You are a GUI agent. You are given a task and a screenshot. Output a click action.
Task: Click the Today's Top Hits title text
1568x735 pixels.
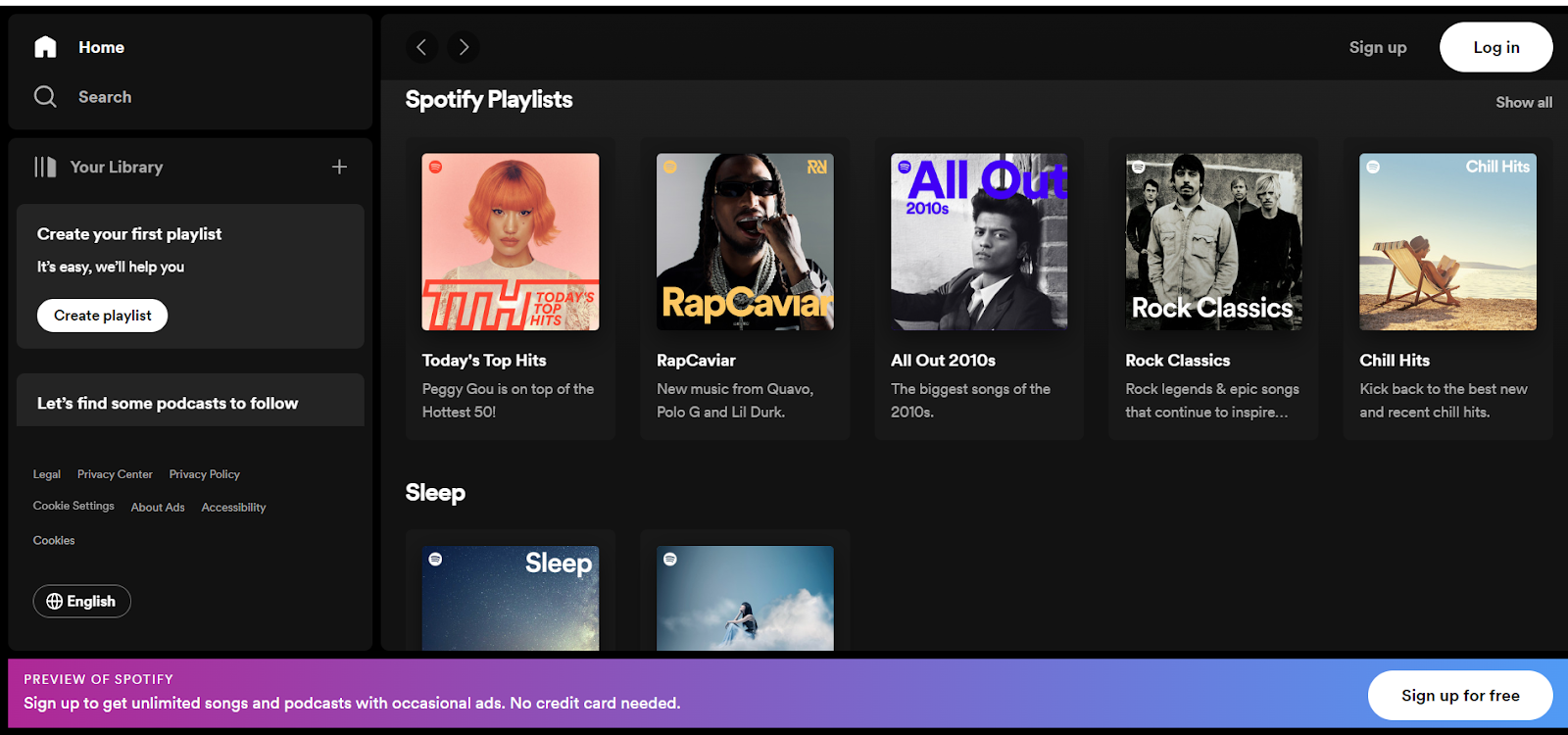coord(484,361)
